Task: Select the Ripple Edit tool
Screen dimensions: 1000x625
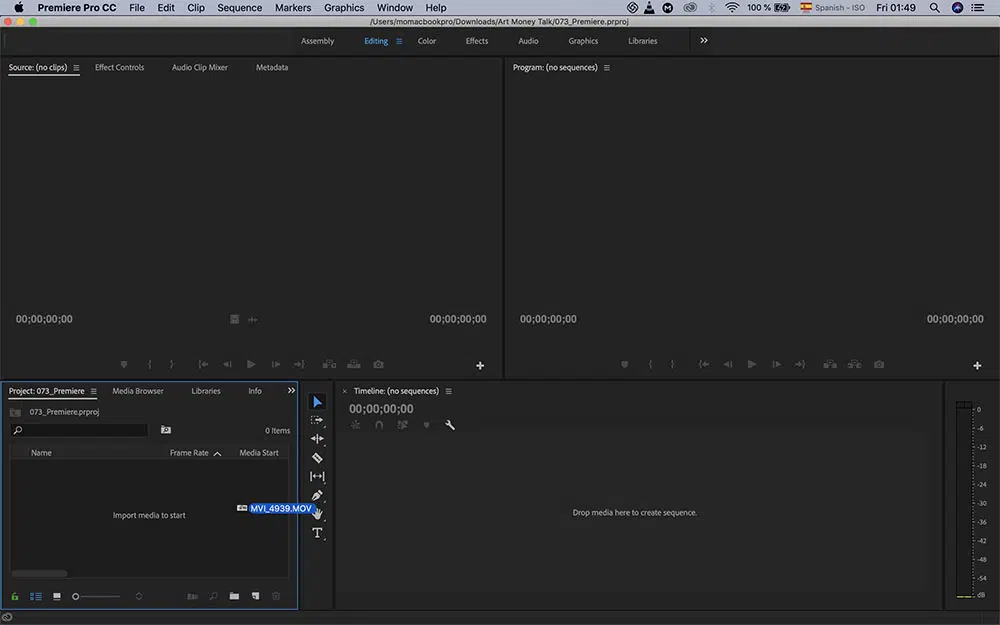Action: [x=317, y=439]
